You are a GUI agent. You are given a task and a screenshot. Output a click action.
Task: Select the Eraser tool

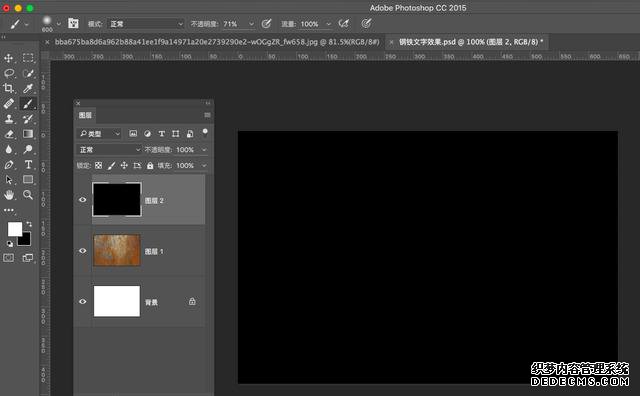tap(9, 134)
